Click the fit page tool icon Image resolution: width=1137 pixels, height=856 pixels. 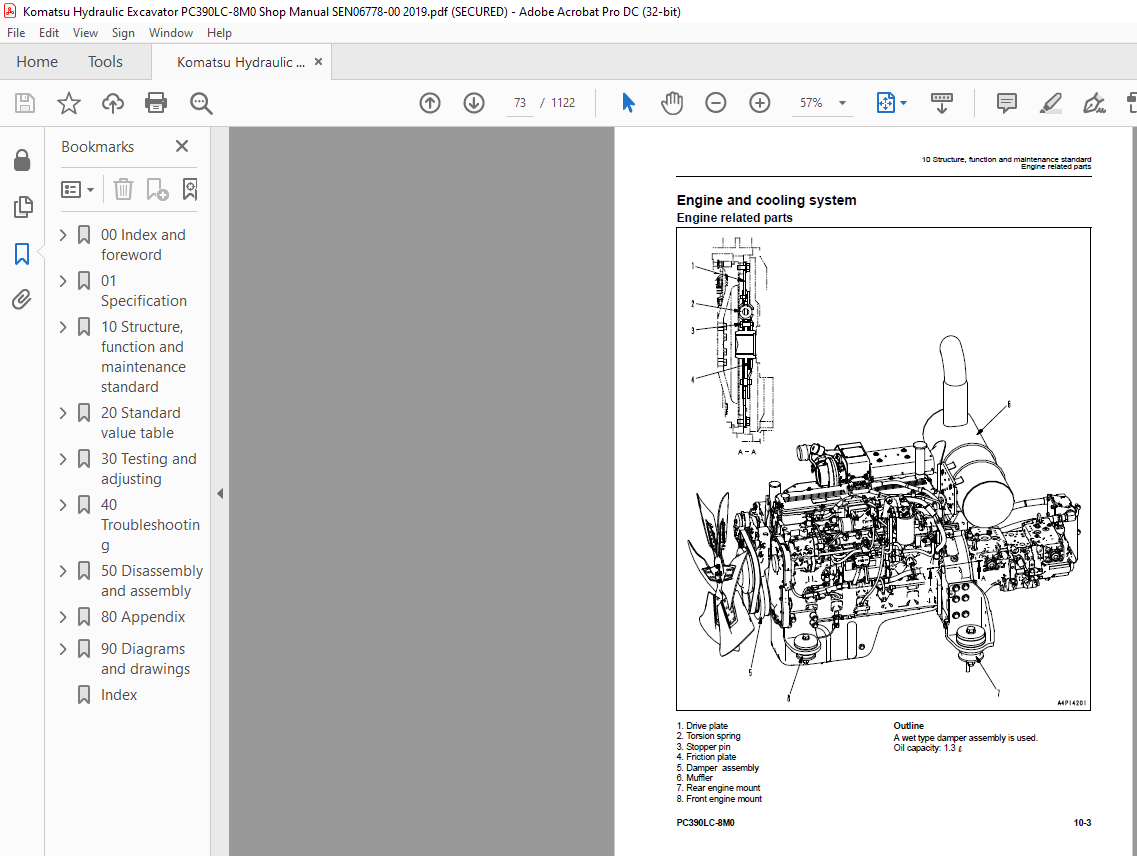885,103
